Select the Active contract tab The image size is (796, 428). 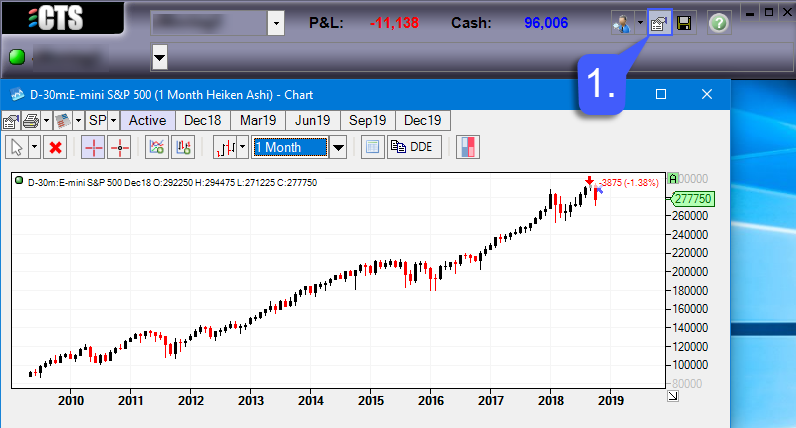tap(147, 120)
